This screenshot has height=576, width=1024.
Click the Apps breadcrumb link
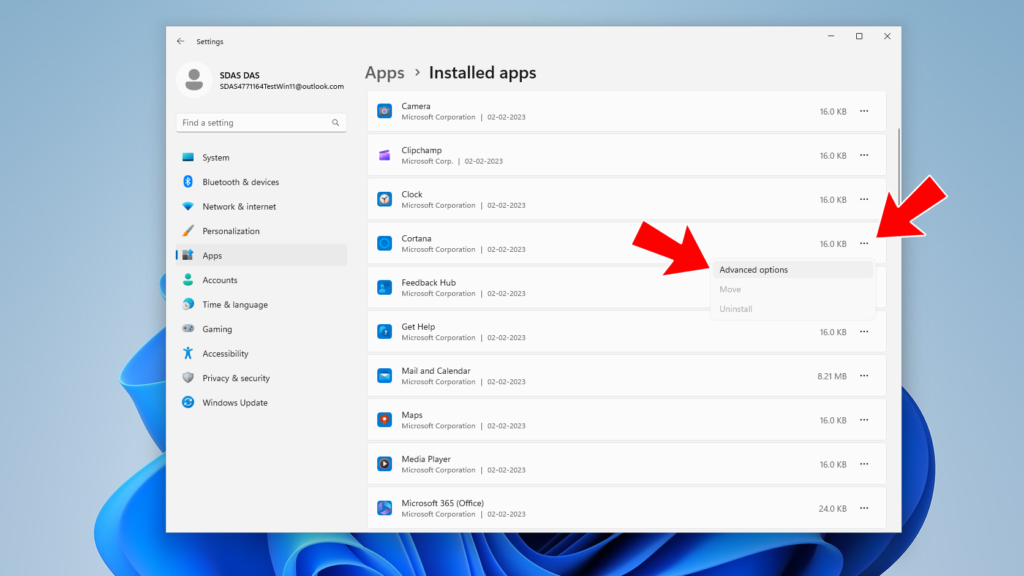[x=385, y=72]
